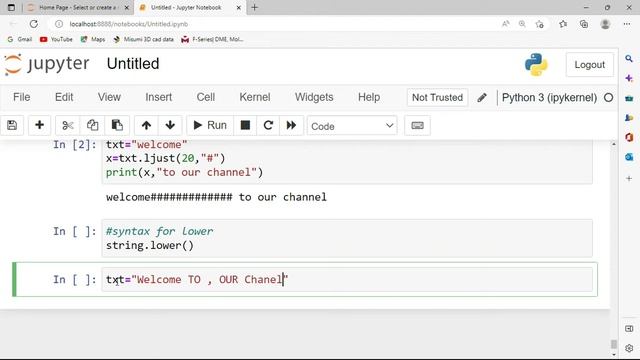The width and height of the screenshot is (640, 360).
Task: Open browser settings and more menu
Action: point(627,24)
